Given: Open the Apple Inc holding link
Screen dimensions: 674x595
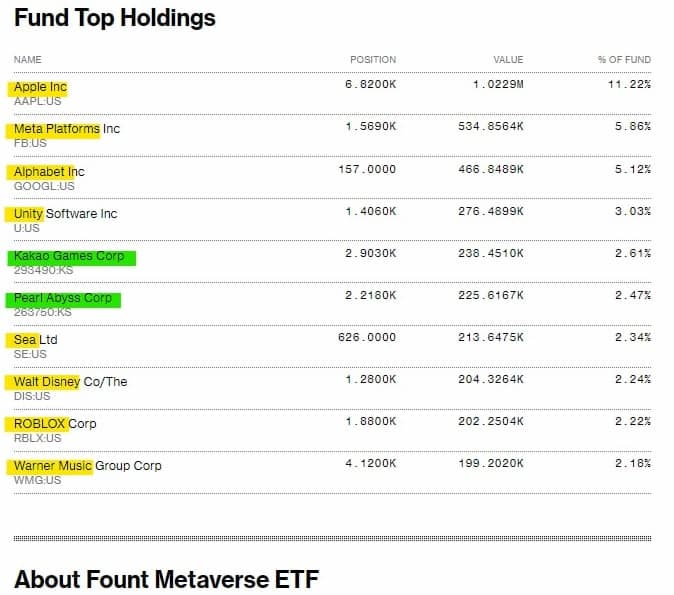Looking at the screenshot, I should click(x=40, y=87).
